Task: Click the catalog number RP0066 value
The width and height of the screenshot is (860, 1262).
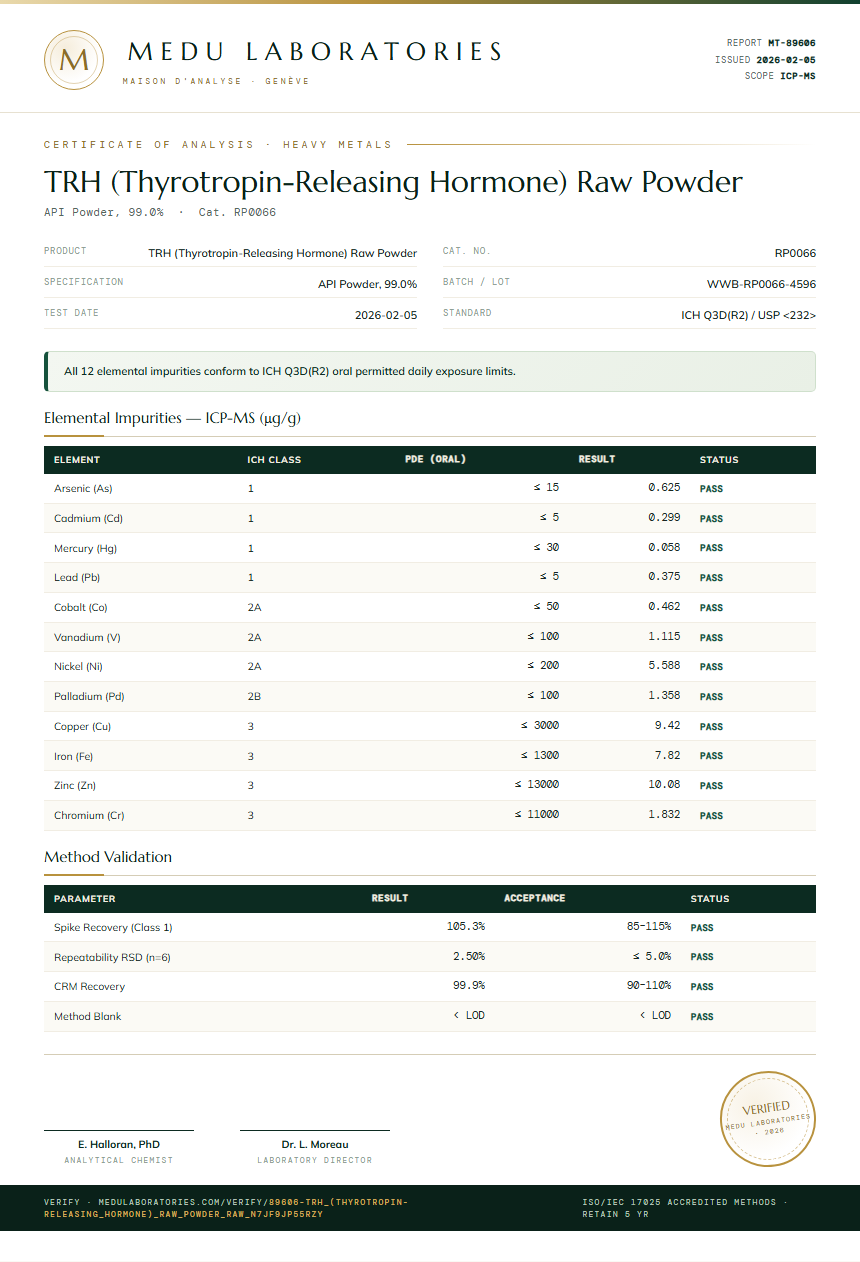Action: pyautogui.click(x=795, y=253)
